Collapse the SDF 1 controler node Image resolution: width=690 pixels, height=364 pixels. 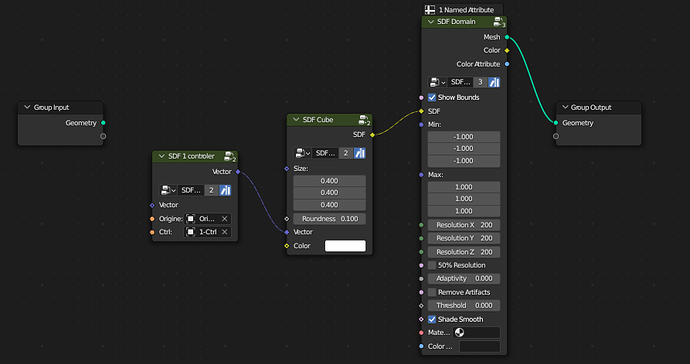tap(161, 156)
